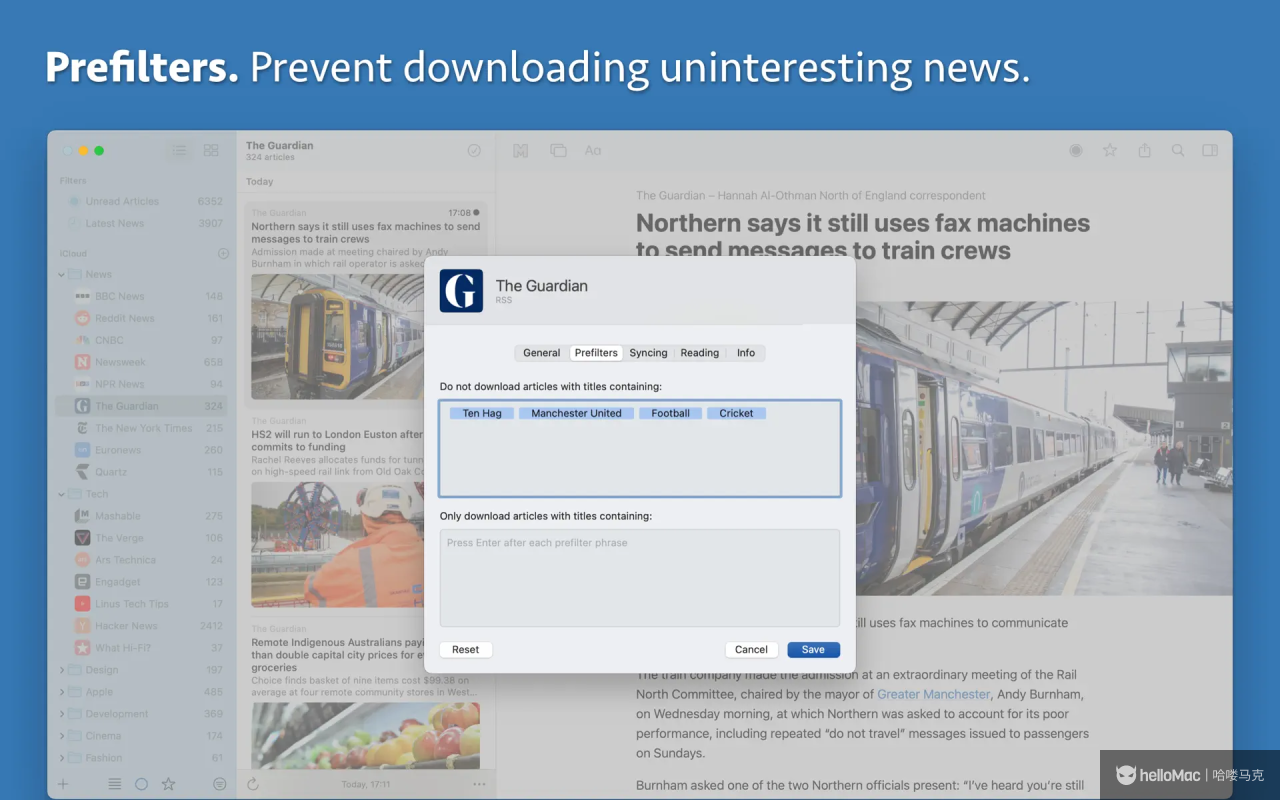
Task: Select BBC News feed
Action: coord(141,296)
